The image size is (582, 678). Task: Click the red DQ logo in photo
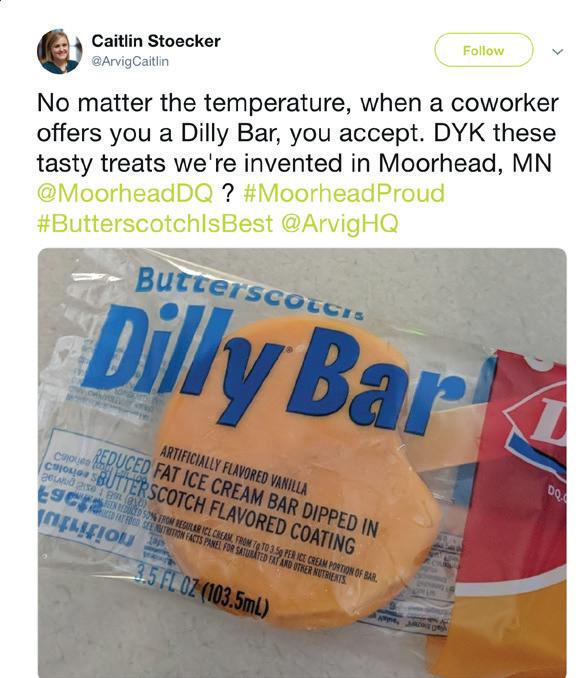[534, 432]
